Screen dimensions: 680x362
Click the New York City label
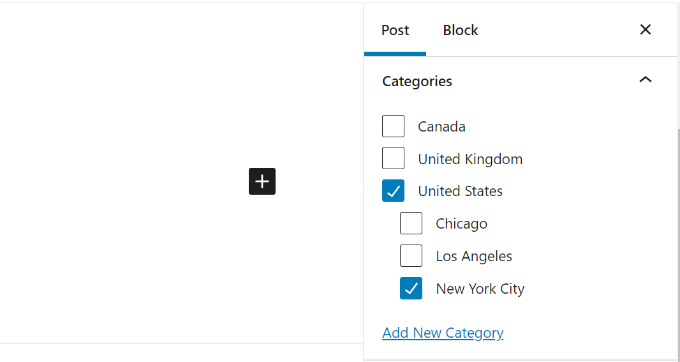click(480, 289)
